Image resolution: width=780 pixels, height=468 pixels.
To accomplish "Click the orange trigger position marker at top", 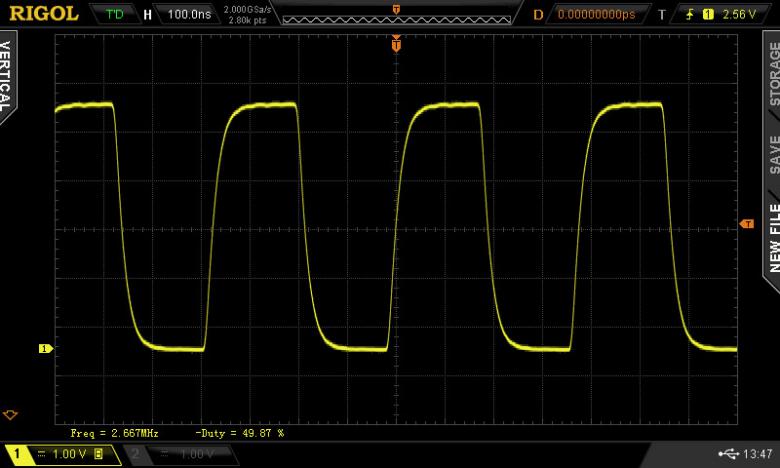I will coord(397,45).
